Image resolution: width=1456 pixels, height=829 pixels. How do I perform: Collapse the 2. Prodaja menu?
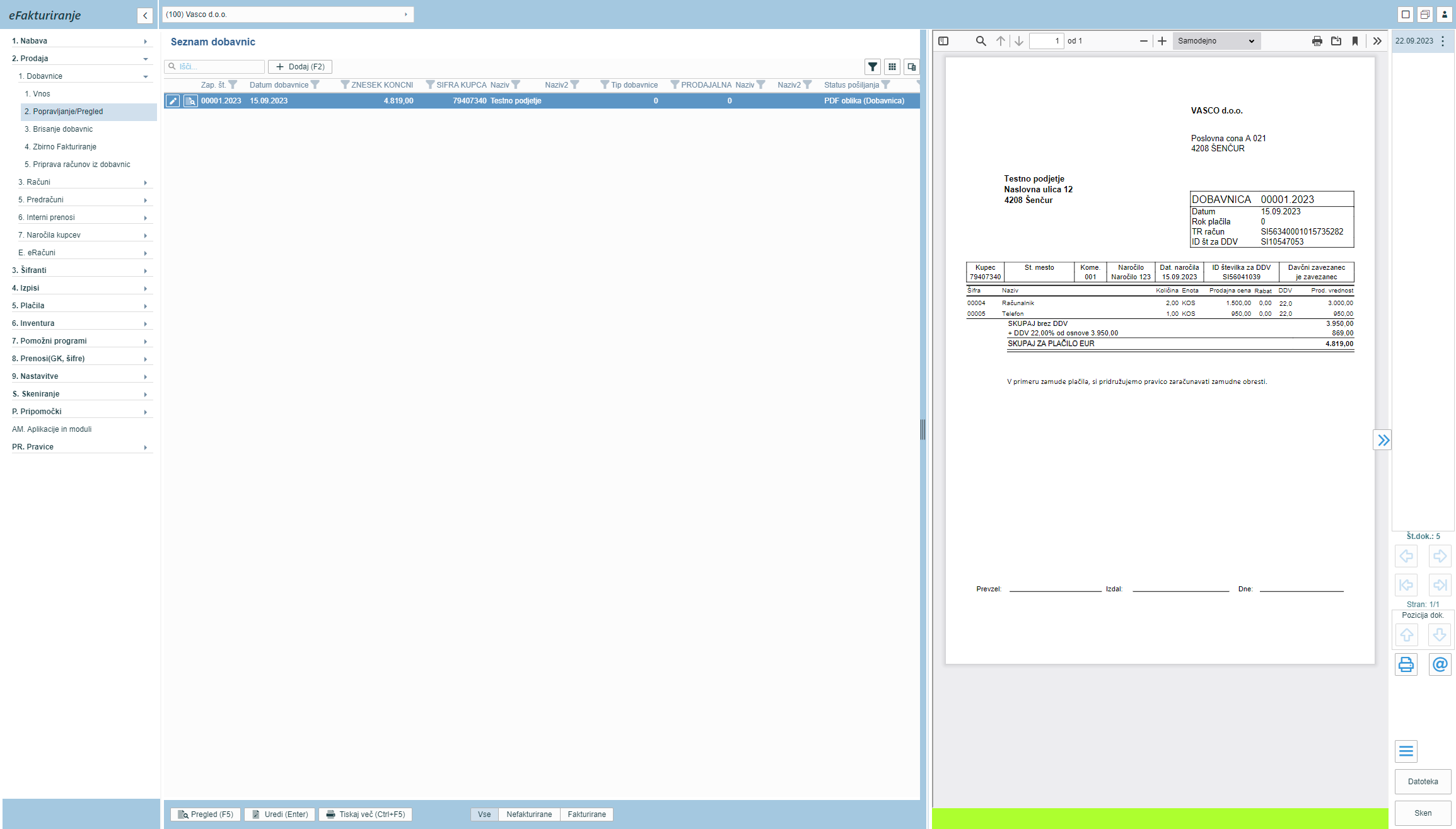click(82, 59)
